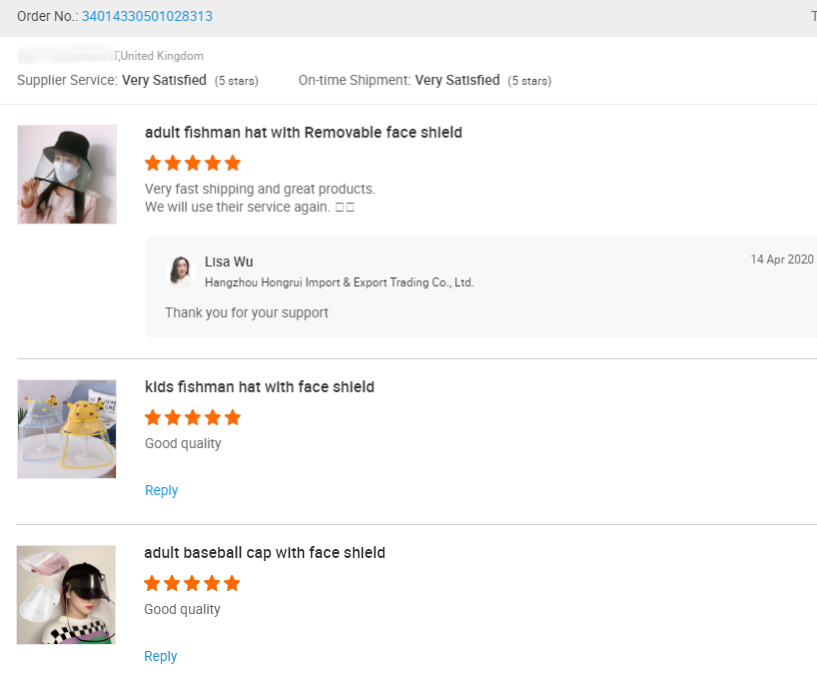Click adult fishman hat product thumbnail

(x=67, y=174)
